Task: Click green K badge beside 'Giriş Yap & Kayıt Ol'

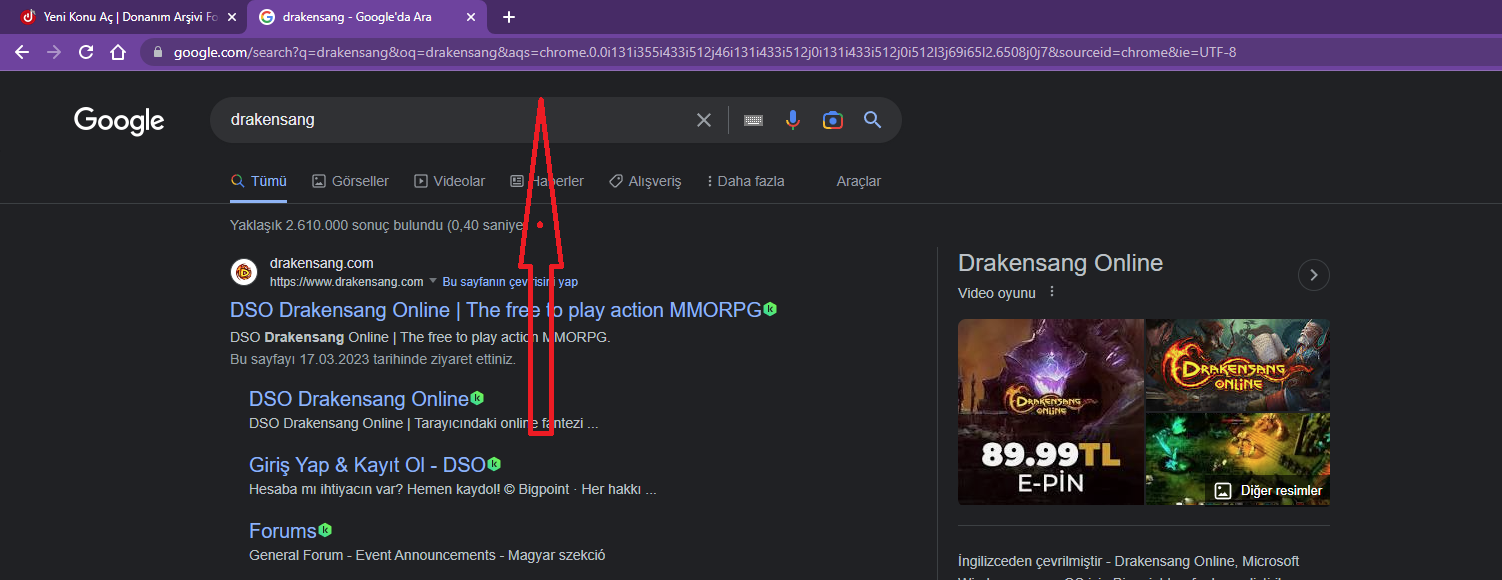Action: 494,464
